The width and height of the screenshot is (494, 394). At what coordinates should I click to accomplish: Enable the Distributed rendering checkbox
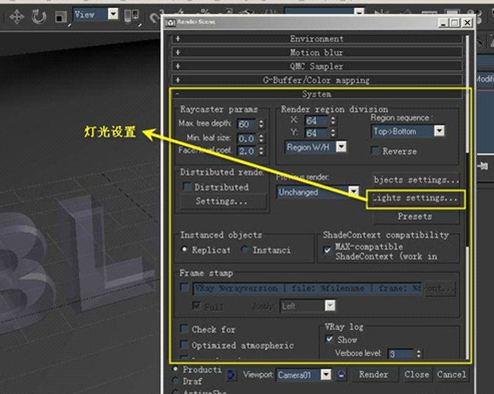[x=187, y=187]
